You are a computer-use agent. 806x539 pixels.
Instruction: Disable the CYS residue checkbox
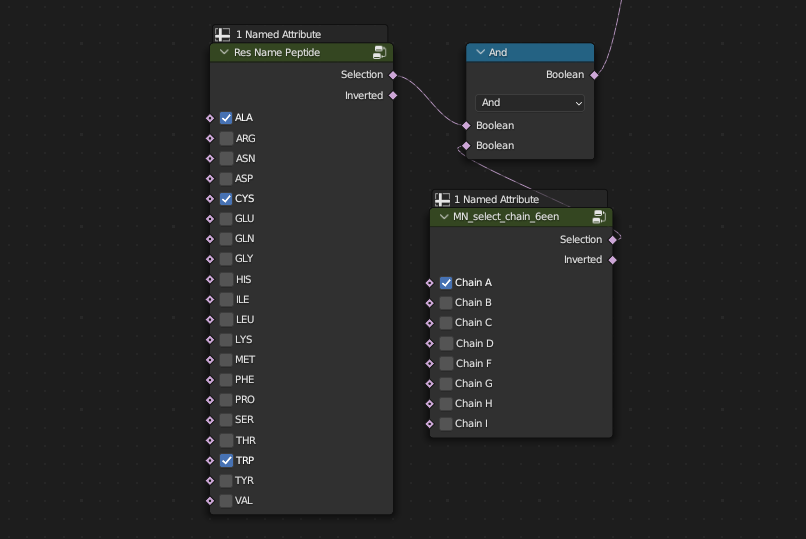226,199
